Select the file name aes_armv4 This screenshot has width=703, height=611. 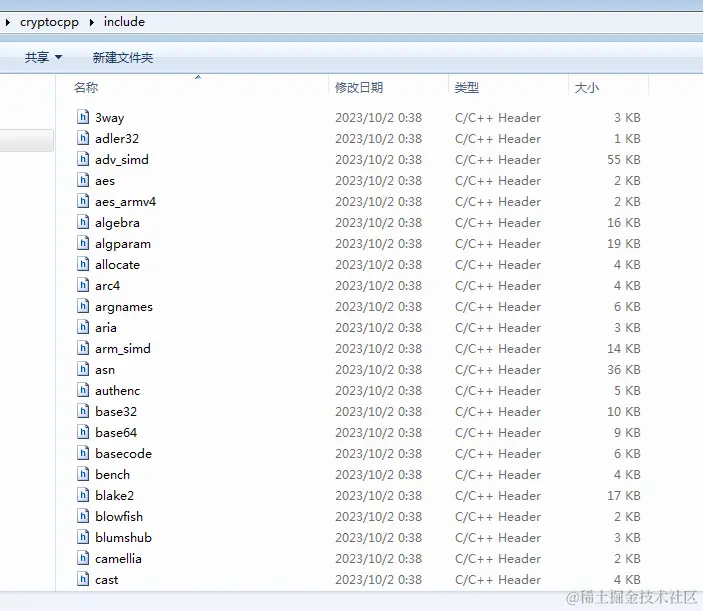[125, 202]
